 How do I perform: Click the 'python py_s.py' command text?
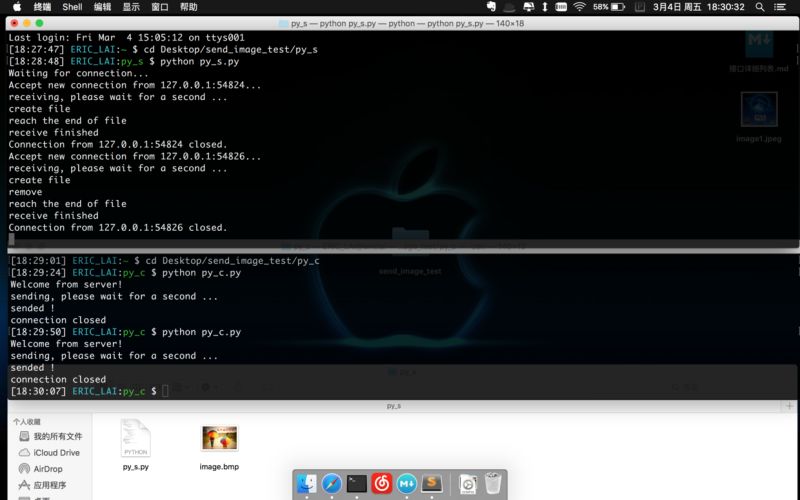point(199,61)
